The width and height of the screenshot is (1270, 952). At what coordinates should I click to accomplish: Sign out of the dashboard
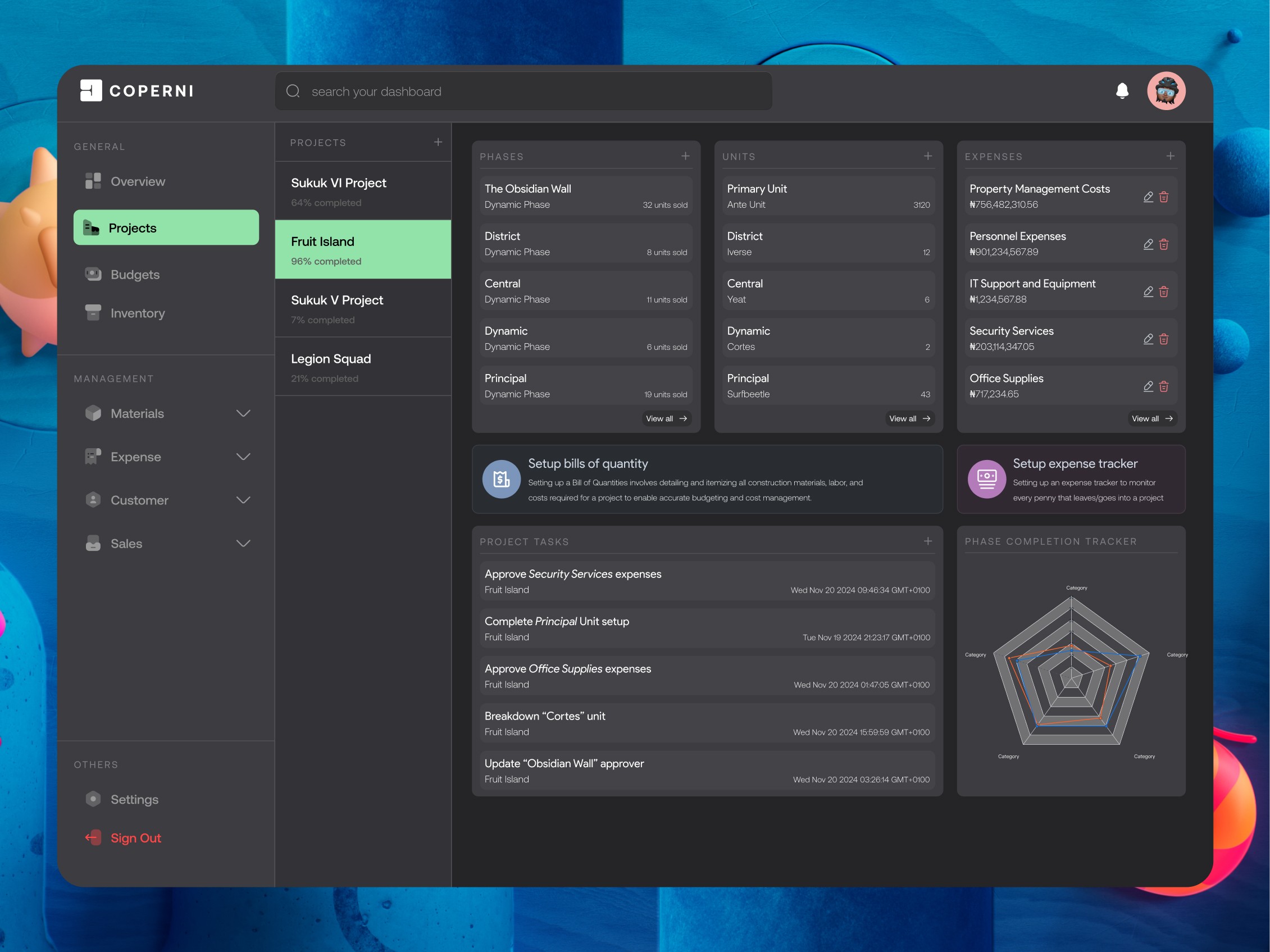tap(135, 838)
